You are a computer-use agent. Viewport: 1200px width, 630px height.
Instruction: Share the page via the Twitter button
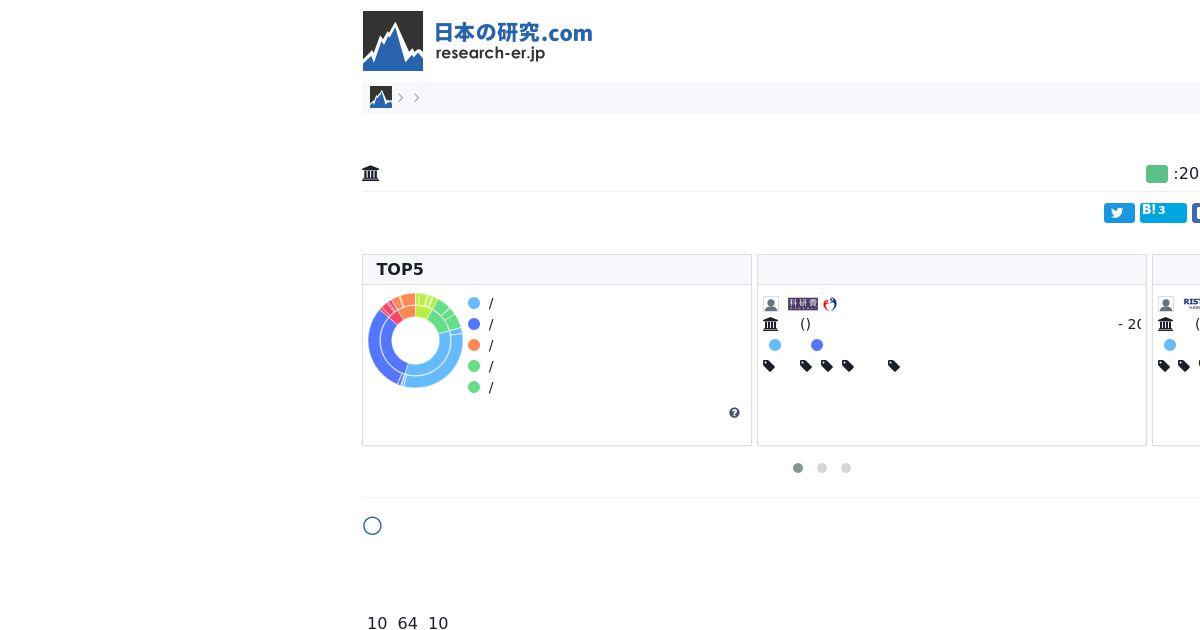pyautogui.click(x=1119, y=213)
